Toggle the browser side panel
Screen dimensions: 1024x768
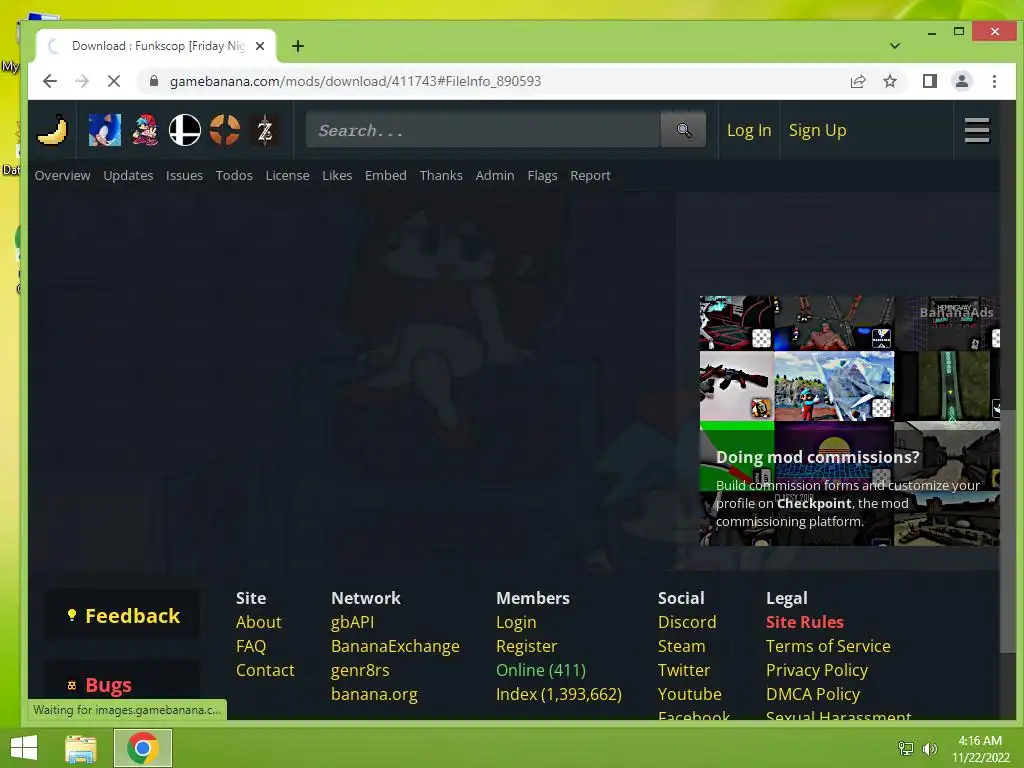click(930, 81)
